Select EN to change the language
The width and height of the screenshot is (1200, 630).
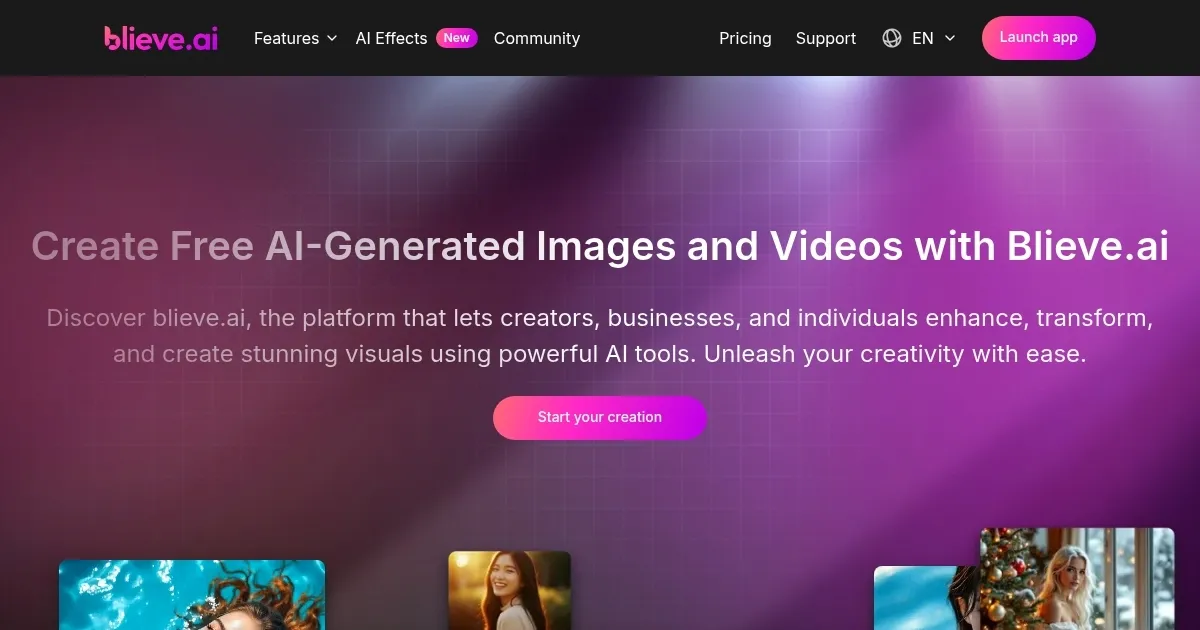(922, 38)
